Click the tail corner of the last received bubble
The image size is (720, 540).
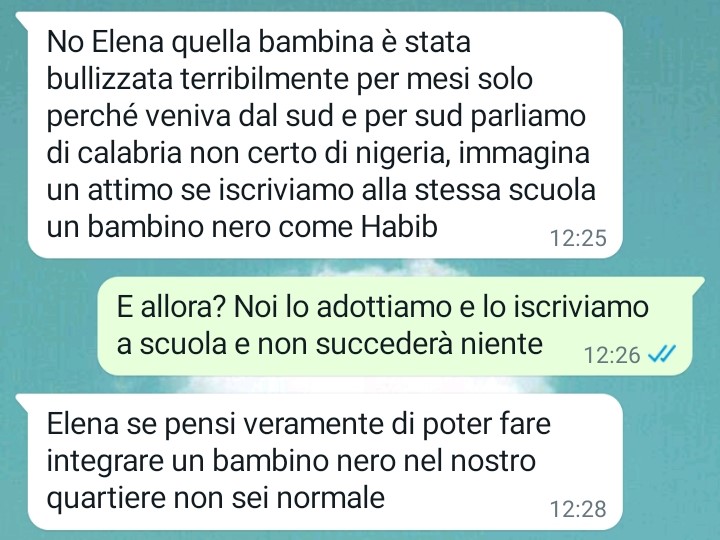pyautogui.click(x=22, y=400)
